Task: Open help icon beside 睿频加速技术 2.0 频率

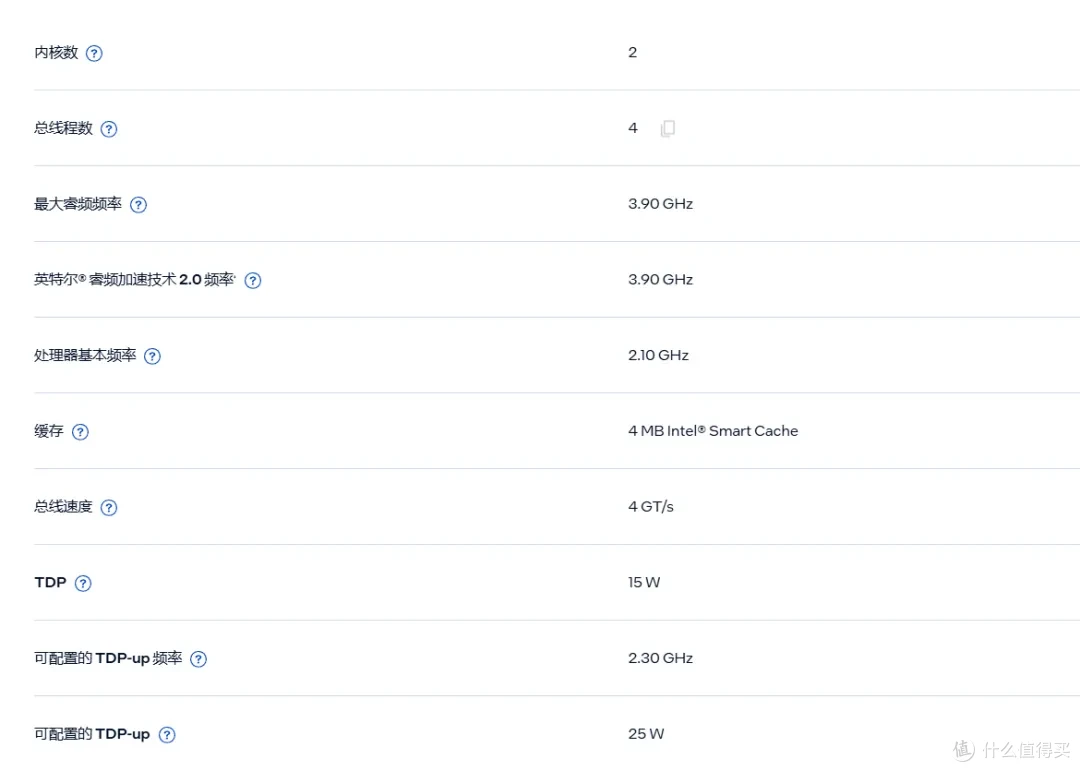Action: tap(253, 280)
